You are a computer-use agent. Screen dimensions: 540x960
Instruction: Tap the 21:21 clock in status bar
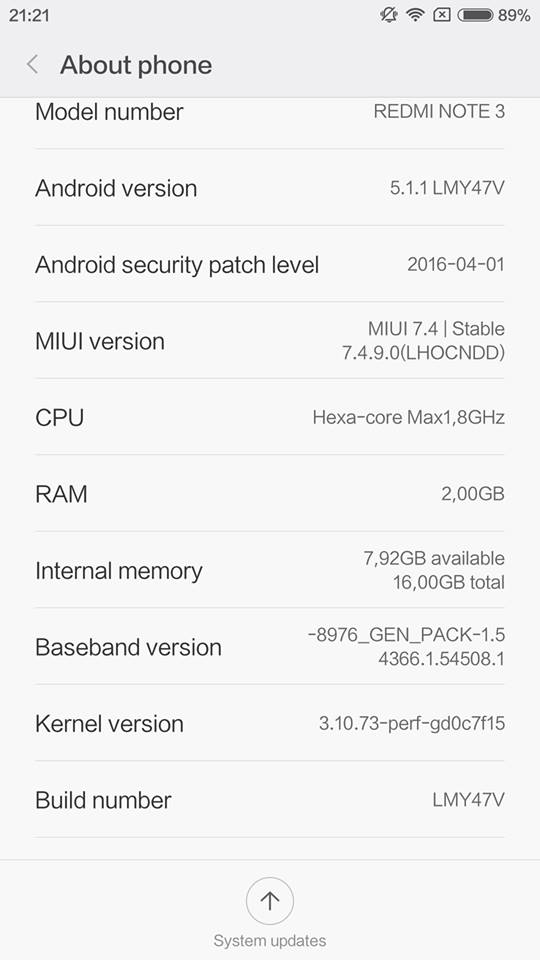29,15
